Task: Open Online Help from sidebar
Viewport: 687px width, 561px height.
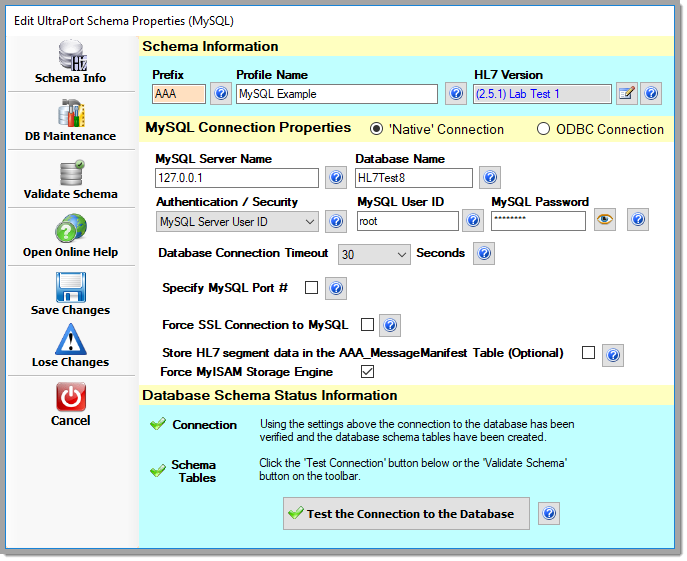Action: click(x=71, y=237)
